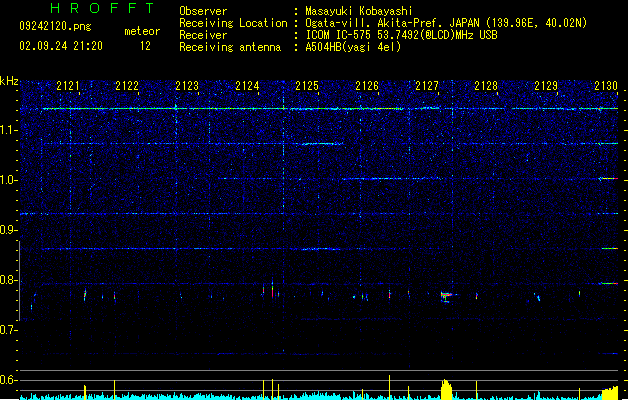Click the date stamp 02.09.24 21:20
Viewport: 629px width, 400px height.
61,46
